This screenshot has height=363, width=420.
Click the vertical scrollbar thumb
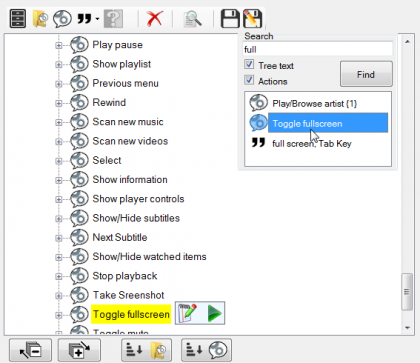coord(407,292)
